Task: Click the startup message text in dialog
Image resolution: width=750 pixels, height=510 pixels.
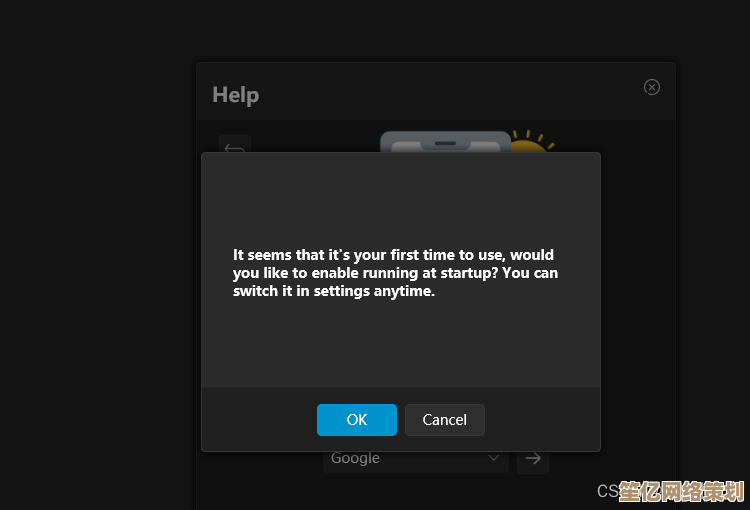Action: point(395,273)
